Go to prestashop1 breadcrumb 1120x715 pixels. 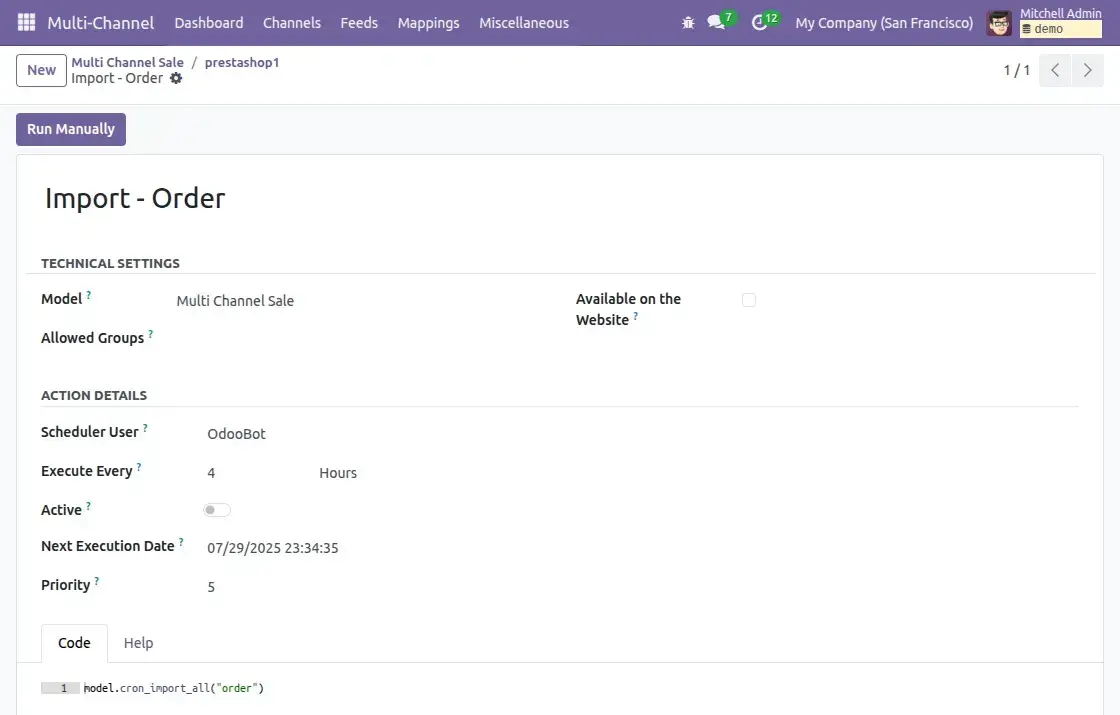tap(242, 62)
